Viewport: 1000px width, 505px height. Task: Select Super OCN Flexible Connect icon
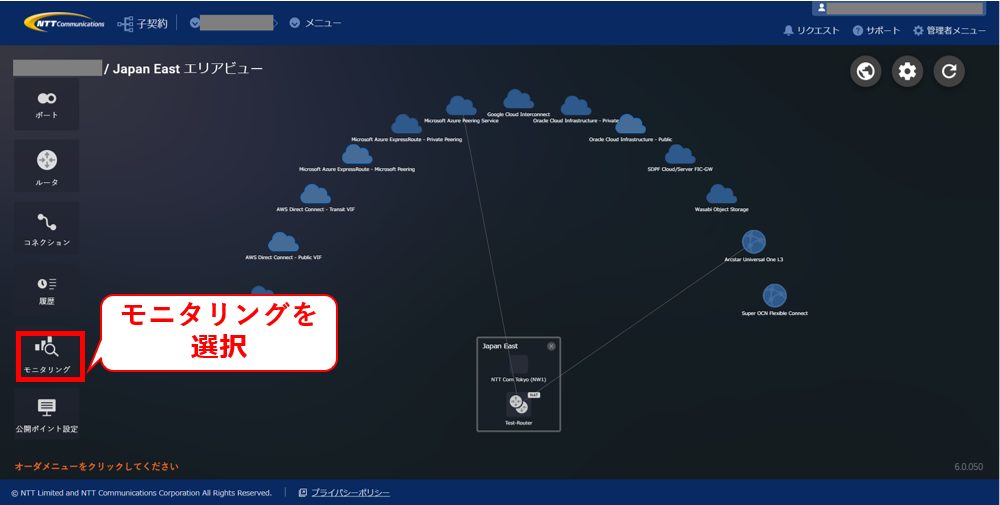click(x=774, y=296)
